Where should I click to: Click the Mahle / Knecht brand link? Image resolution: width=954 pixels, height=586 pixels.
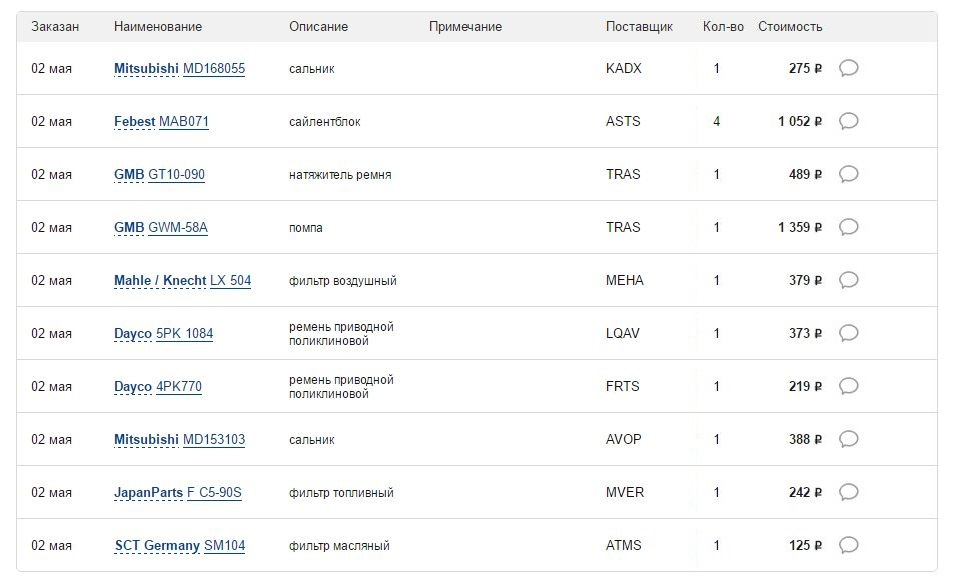click(160, 280)
